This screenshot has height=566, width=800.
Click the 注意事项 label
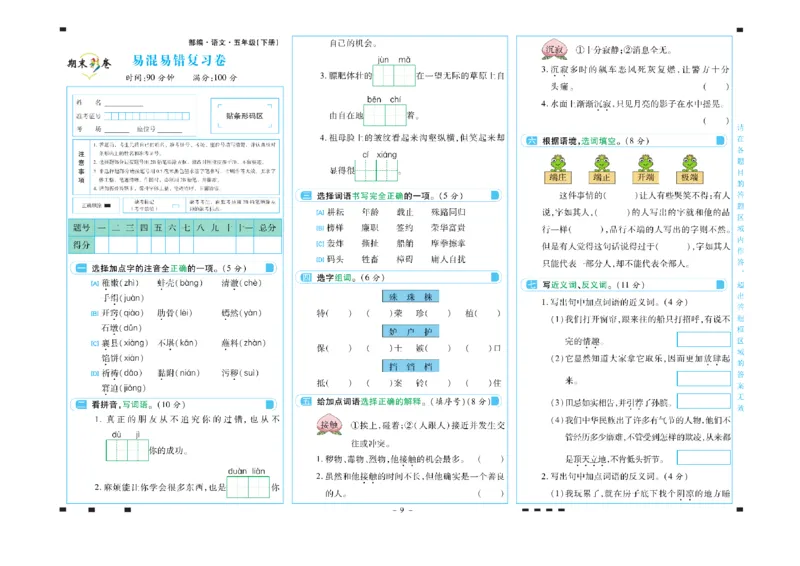(x=81, y=167)
